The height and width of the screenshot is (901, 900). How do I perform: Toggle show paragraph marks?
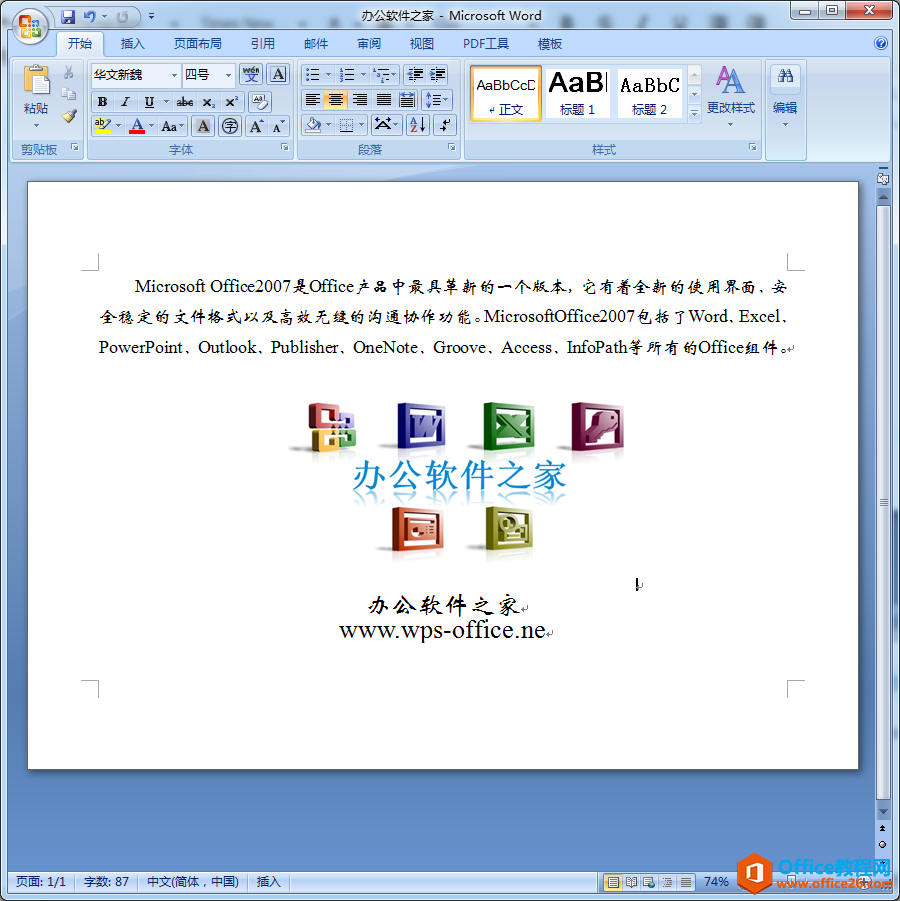pyautogui.click(x=445, y=125)
